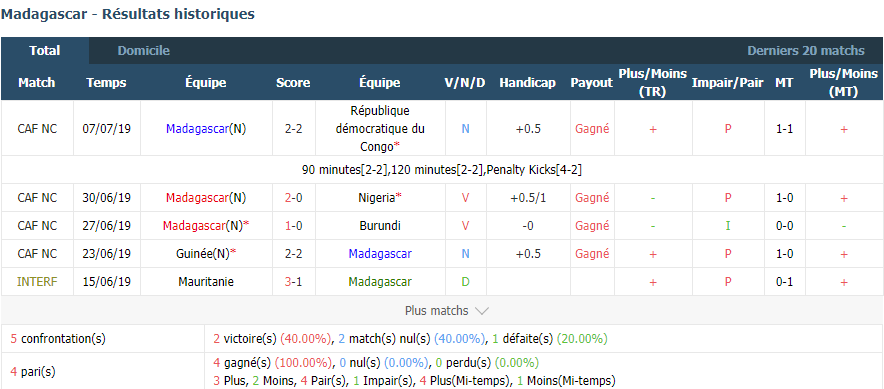The width and height of the screenshot is (884, 389).
Task: Open Mauritanie team link
Action: (x=205, y=281)
